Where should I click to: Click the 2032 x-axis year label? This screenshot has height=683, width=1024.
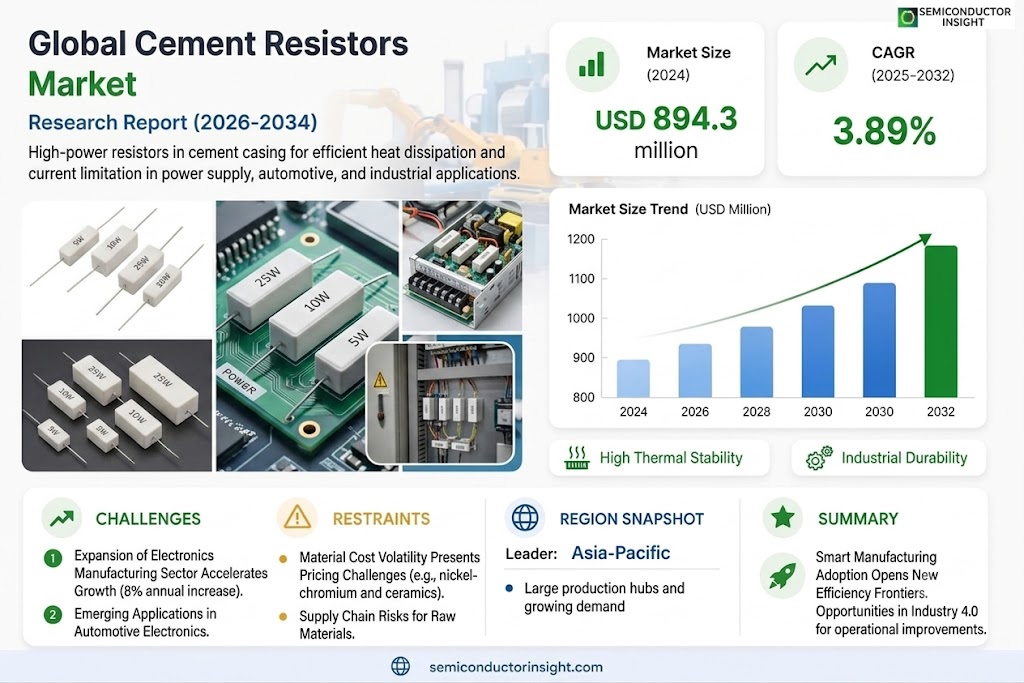pyautogui.click(x=940, y=412)
